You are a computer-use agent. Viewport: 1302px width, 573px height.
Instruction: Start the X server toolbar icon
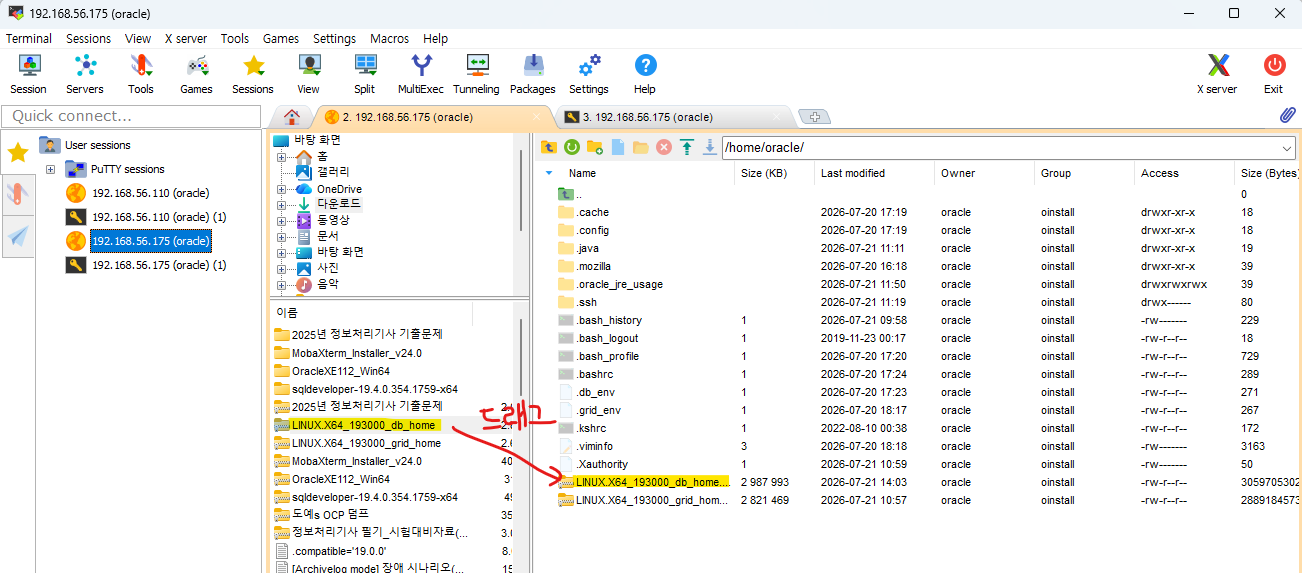coord(1217,74)
